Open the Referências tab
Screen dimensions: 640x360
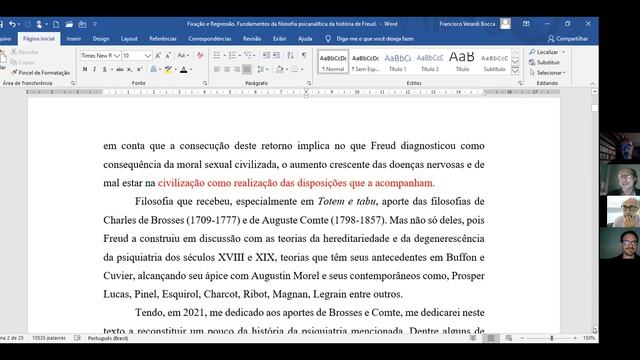tap(162, 39)
